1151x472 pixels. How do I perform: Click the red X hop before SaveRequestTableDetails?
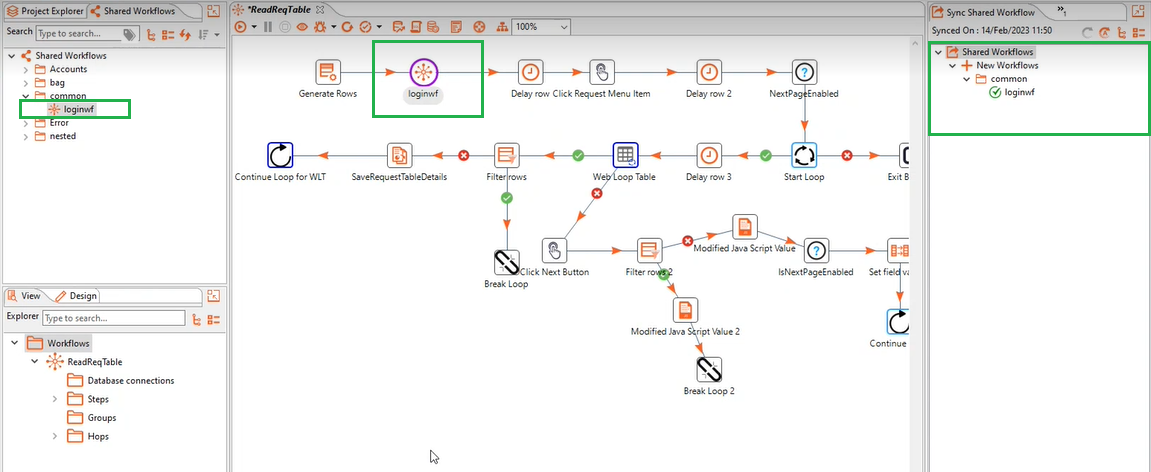tap(463, 155)
